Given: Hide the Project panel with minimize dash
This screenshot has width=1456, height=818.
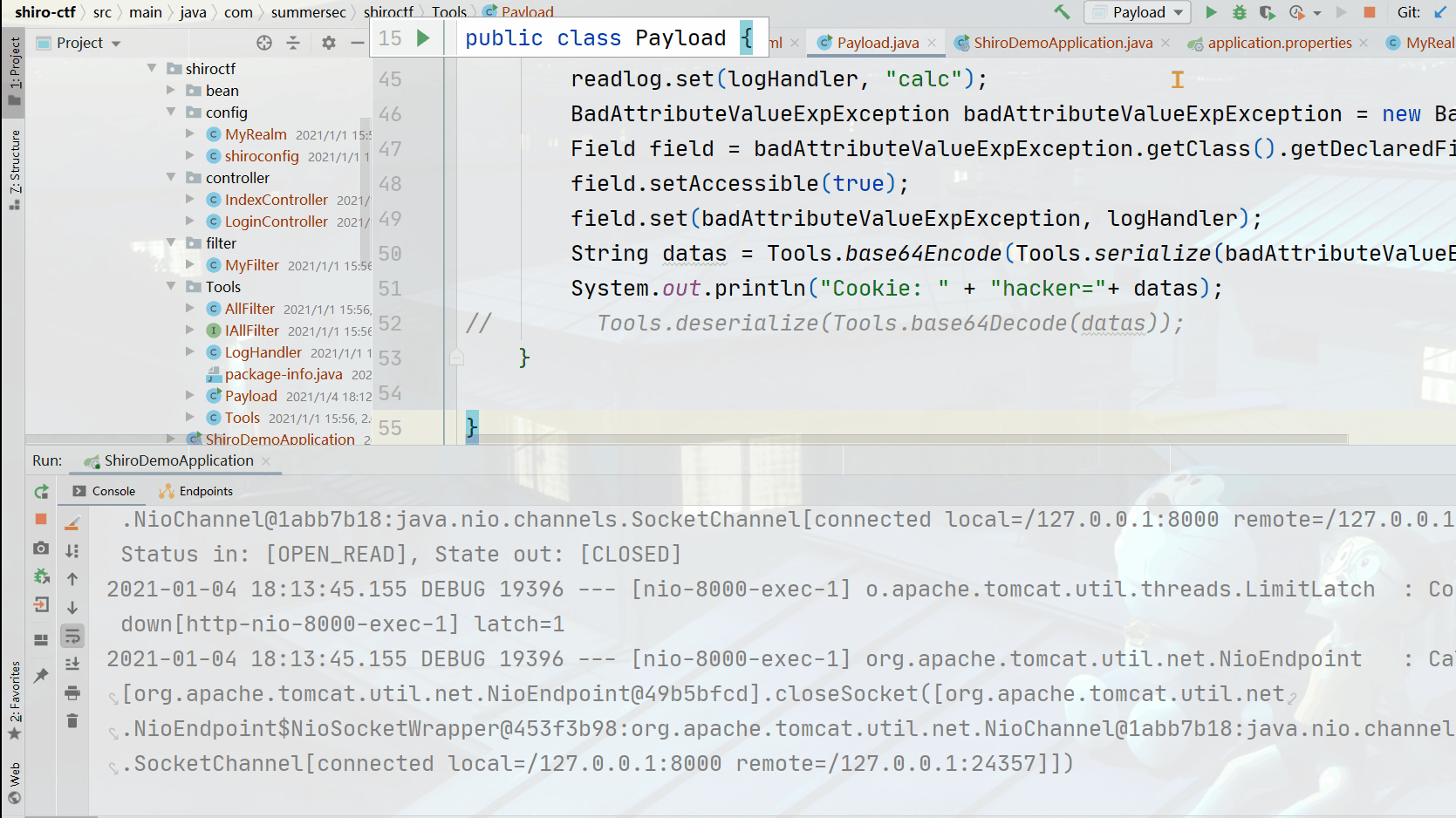Looking at the screenshot, I should 357,43.
